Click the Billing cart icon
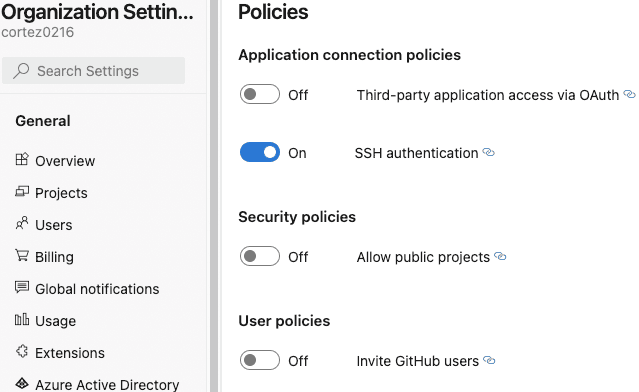639x392 pixels. click(x=22, y=255)
